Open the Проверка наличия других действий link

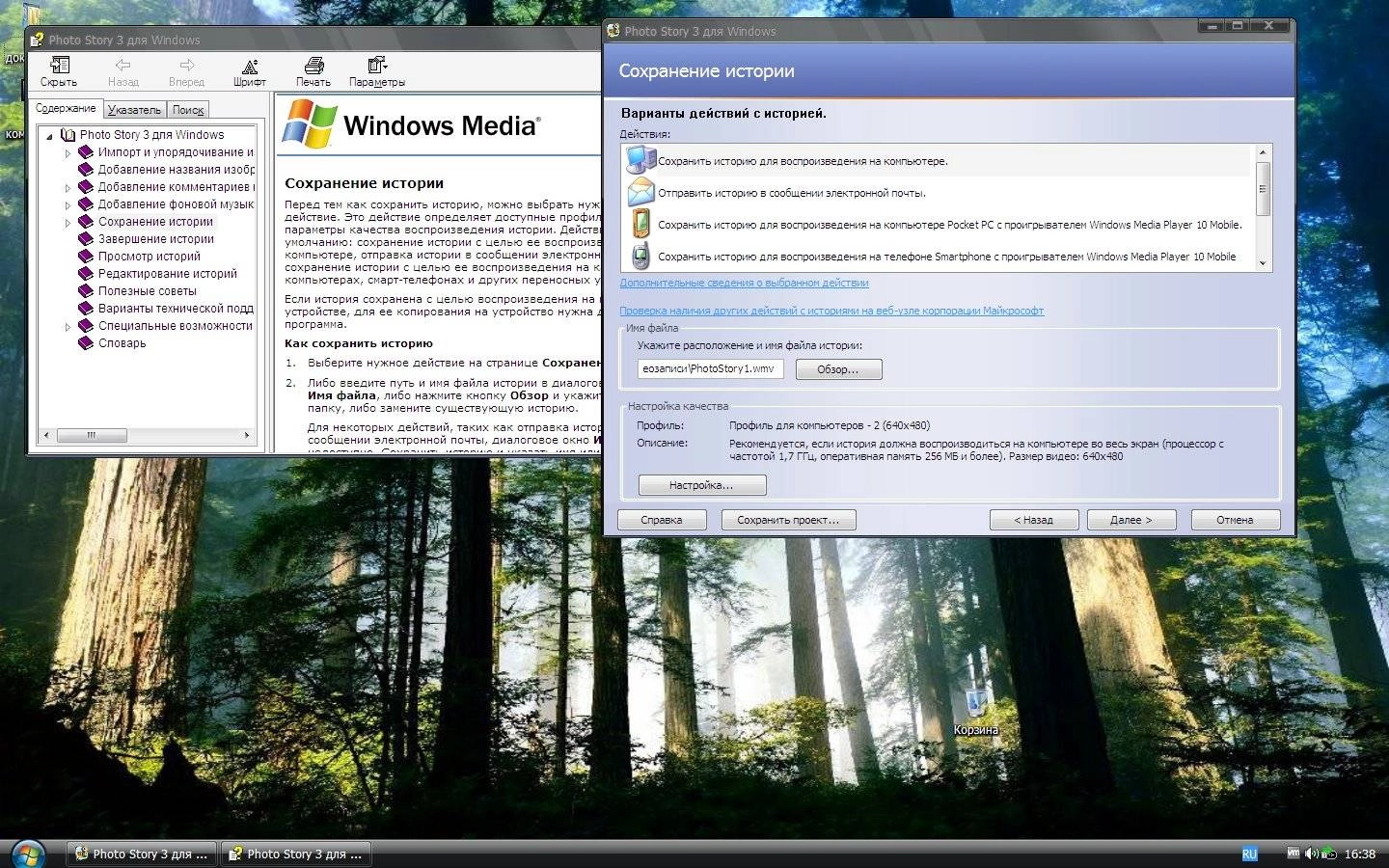pos(831,311)
